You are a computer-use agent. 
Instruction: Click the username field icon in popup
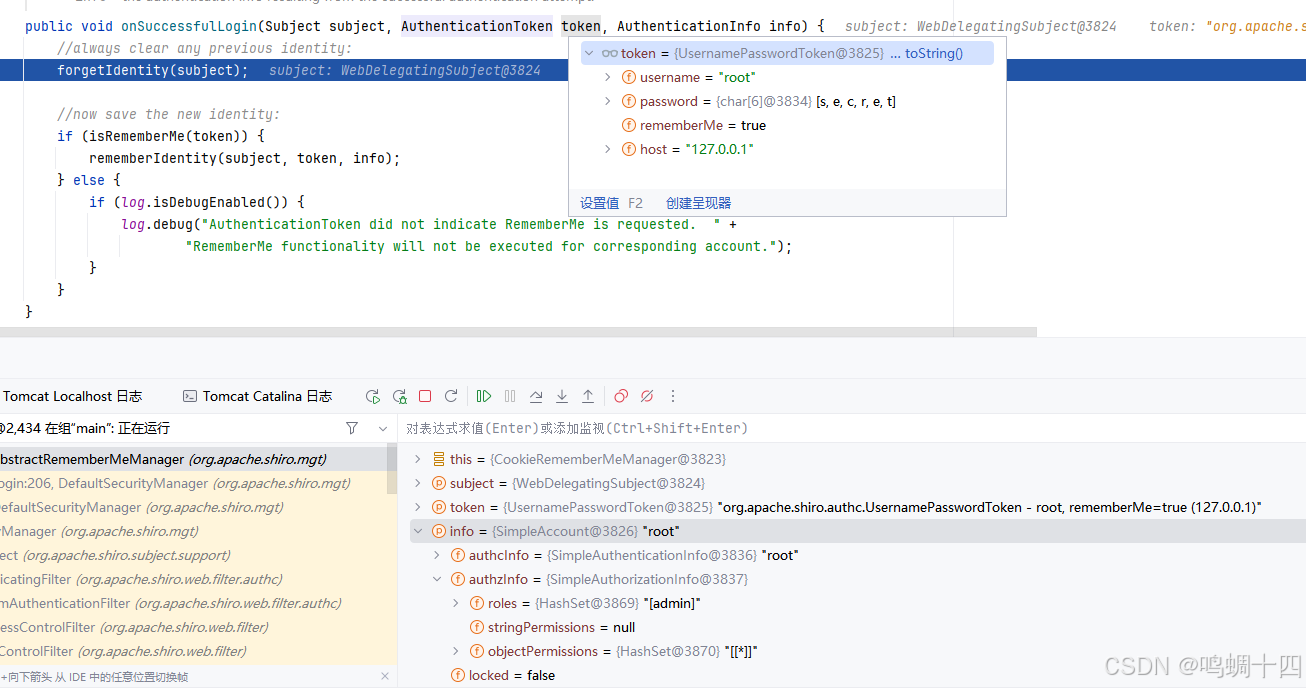coord(629,77)
